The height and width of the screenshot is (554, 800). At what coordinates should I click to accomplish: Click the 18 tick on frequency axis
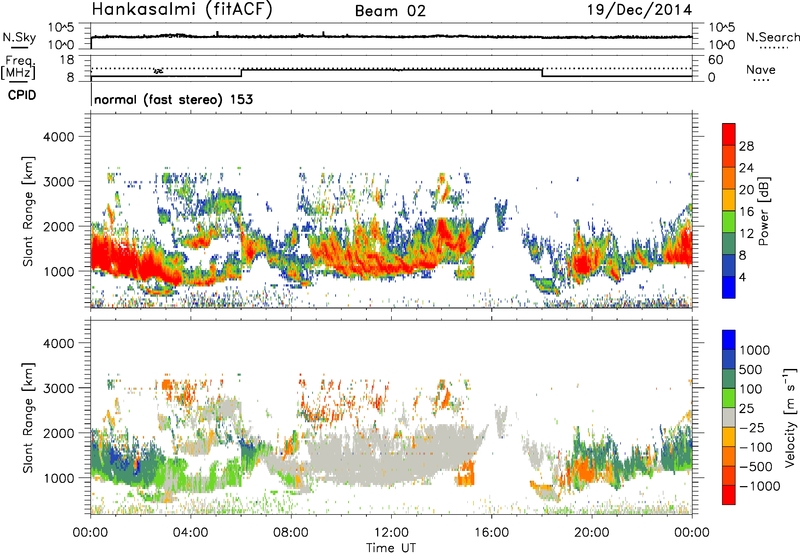[67, 60]
